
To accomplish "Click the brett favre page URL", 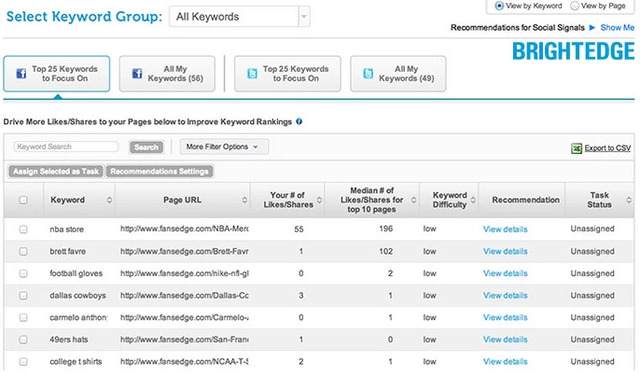I will coord(184,251).
